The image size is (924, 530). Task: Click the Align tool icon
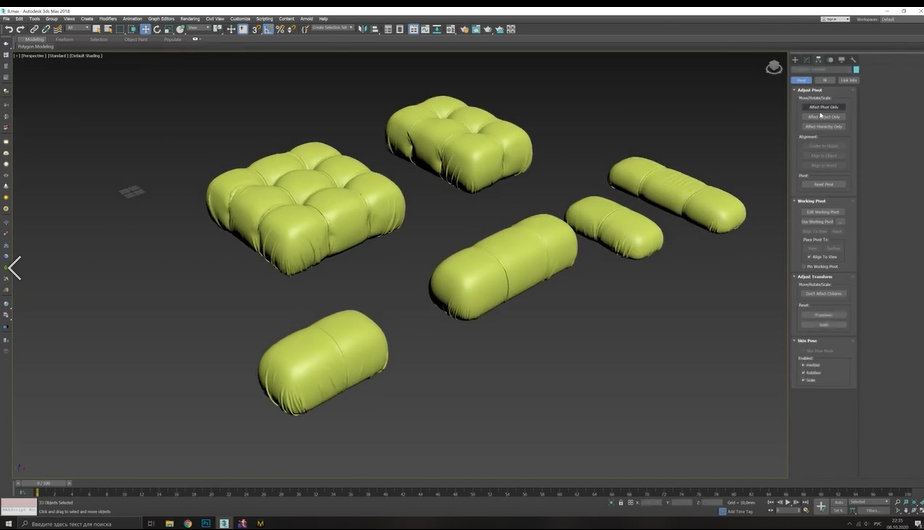[x=374, y=29]
